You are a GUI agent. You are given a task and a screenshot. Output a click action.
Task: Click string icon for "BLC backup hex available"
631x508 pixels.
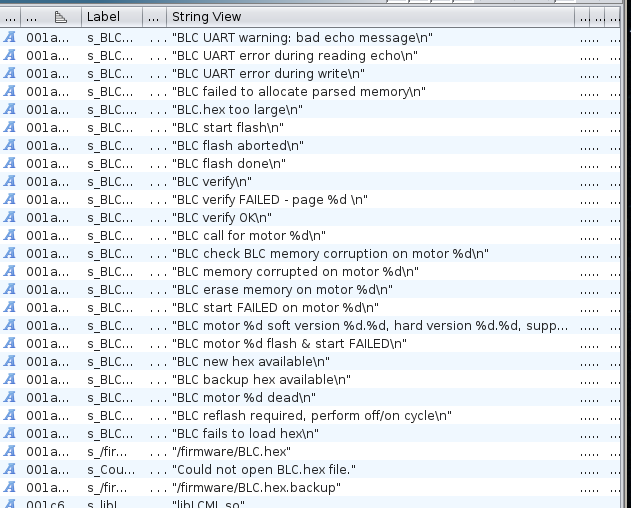pyautogui.click(x=10, y=380)
